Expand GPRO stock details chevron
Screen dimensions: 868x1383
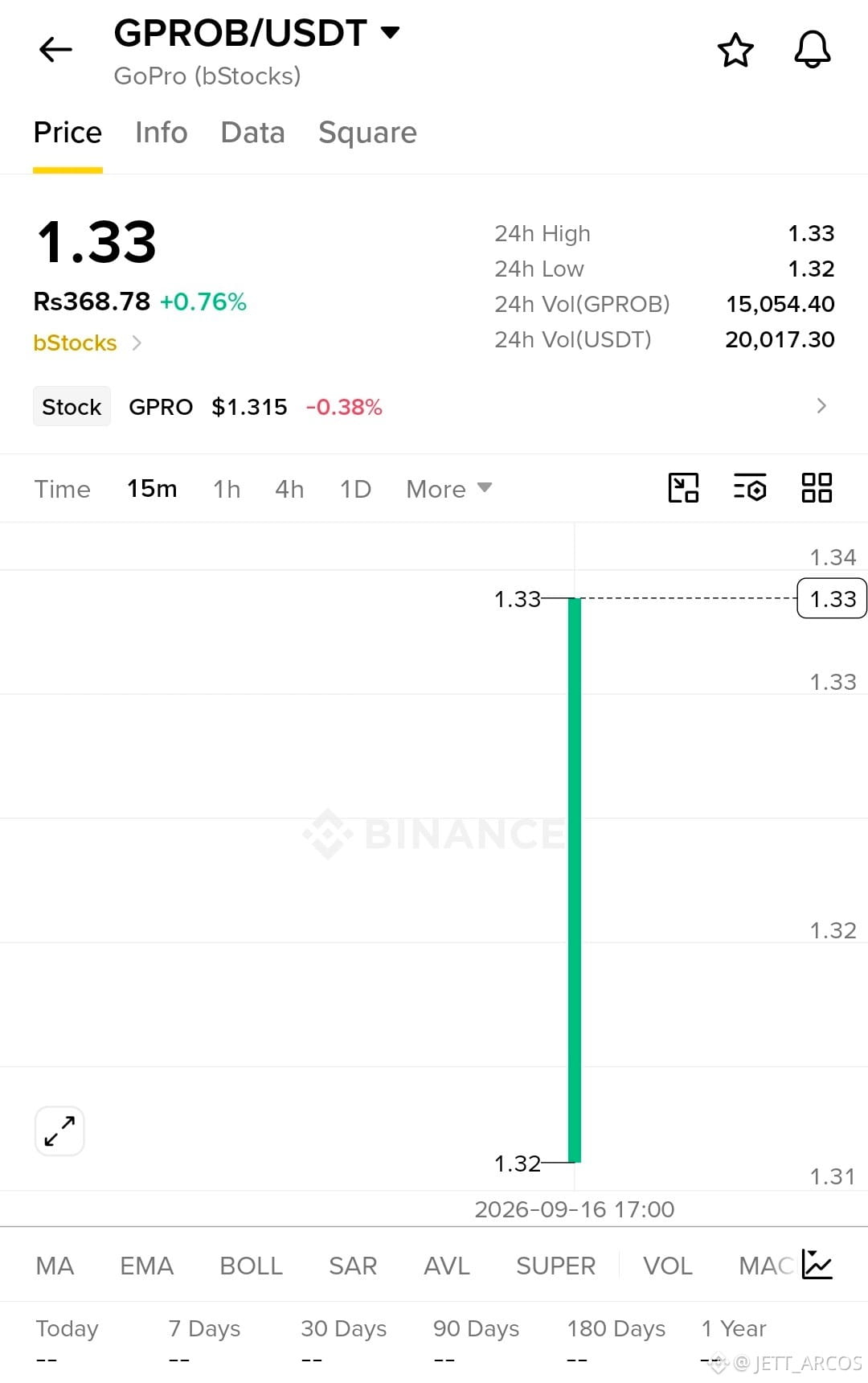click(821, 406)
